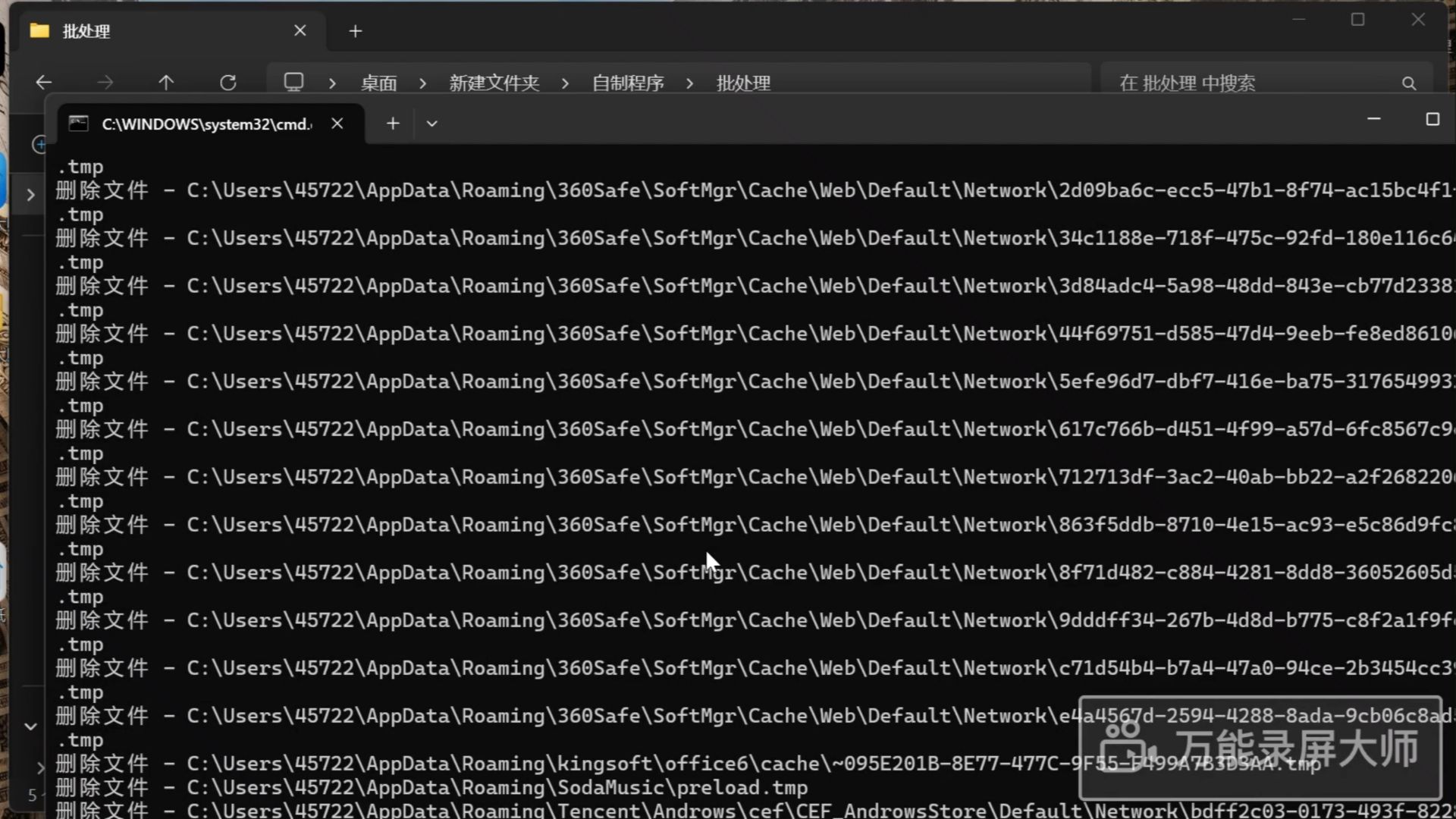Screen dimensions: 1456x819
Task: Expand the Explorer navigation pane arrow
Action: click(30, 195)
